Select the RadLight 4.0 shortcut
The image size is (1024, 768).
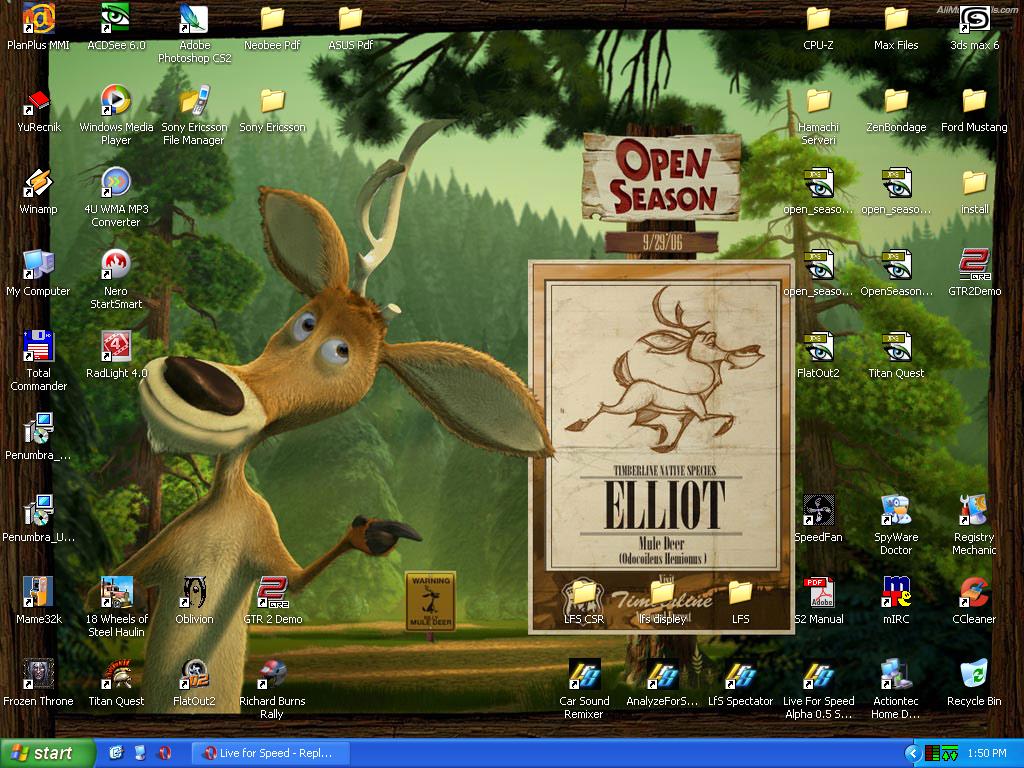(116, 347)
